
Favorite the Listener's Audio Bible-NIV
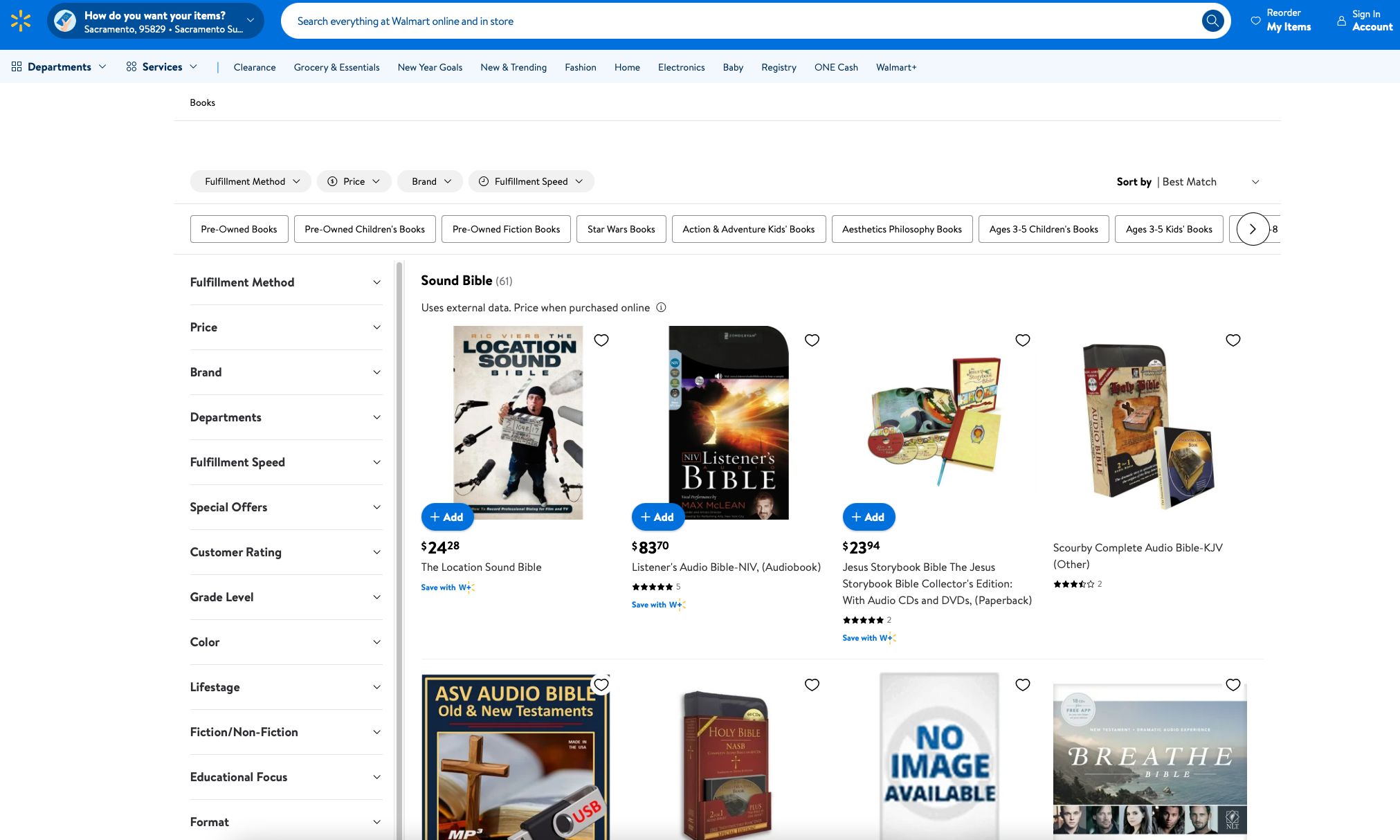[x=812, y=340]
